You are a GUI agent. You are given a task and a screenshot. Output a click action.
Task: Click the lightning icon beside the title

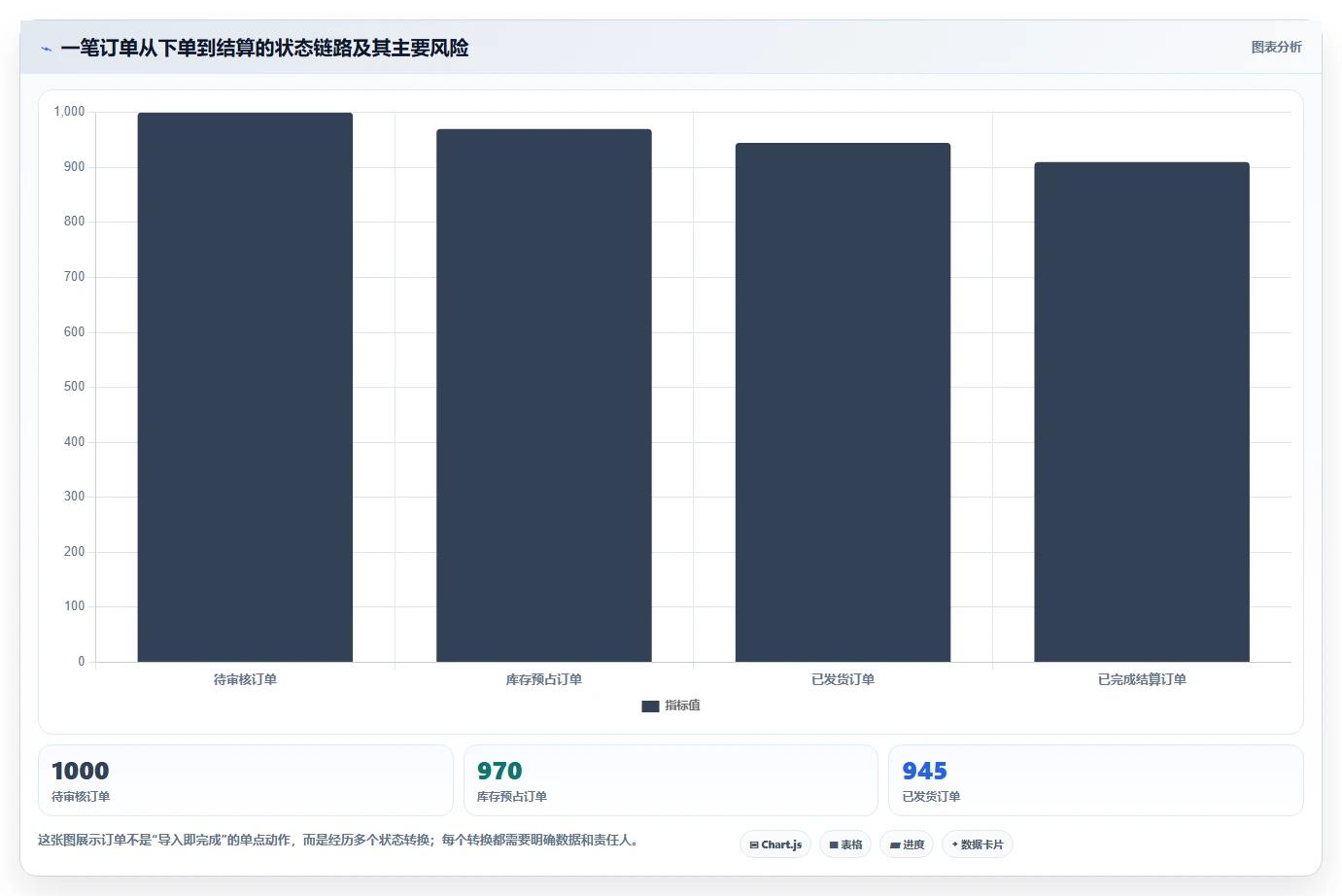46,49
